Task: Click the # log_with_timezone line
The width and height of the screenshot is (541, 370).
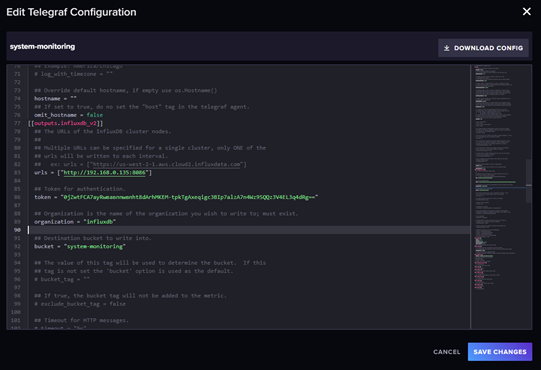Action: click(73, 74)
